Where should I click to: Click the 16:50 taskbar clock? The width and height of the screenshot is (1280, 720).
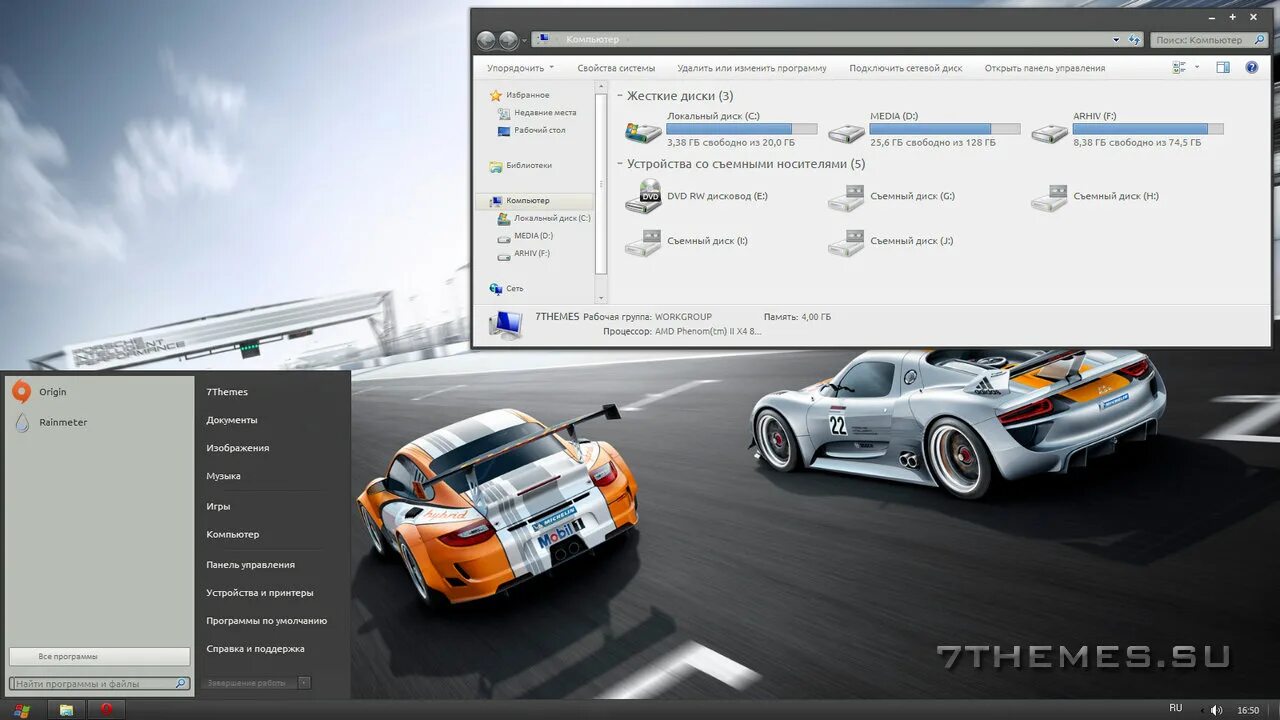point(1248,710)
